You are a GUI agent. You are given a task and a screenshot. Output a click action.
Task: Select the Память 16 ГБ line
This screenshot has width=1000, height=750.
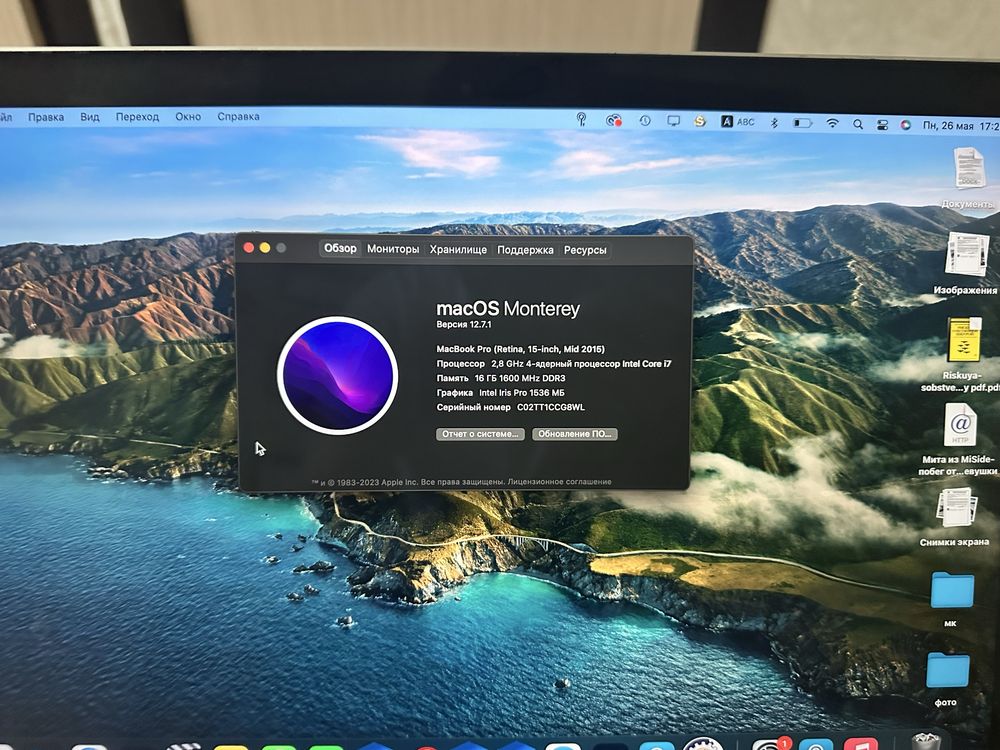click(501, 378)
